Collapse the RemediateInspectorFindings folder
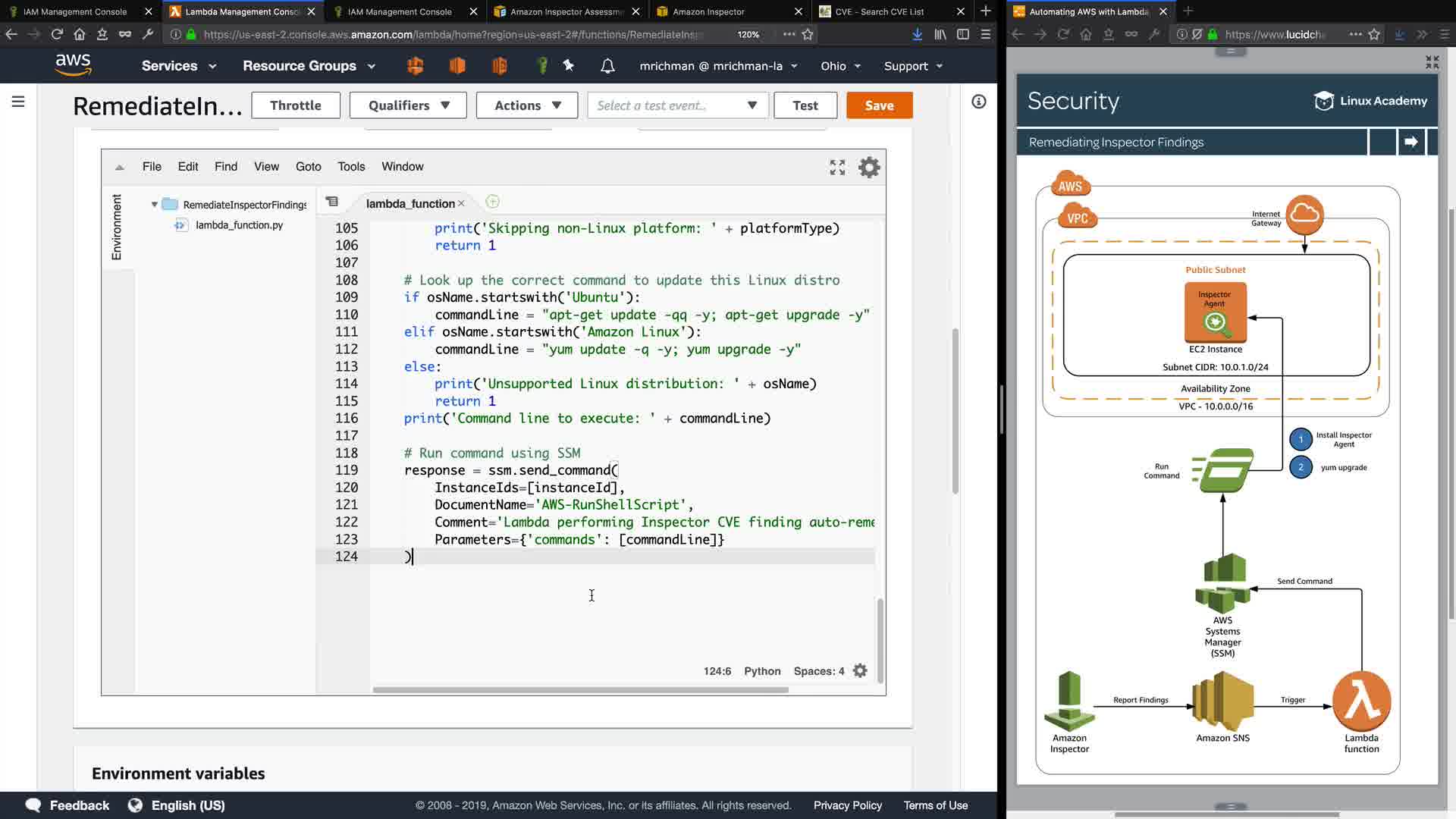 [x=155, y=205]
